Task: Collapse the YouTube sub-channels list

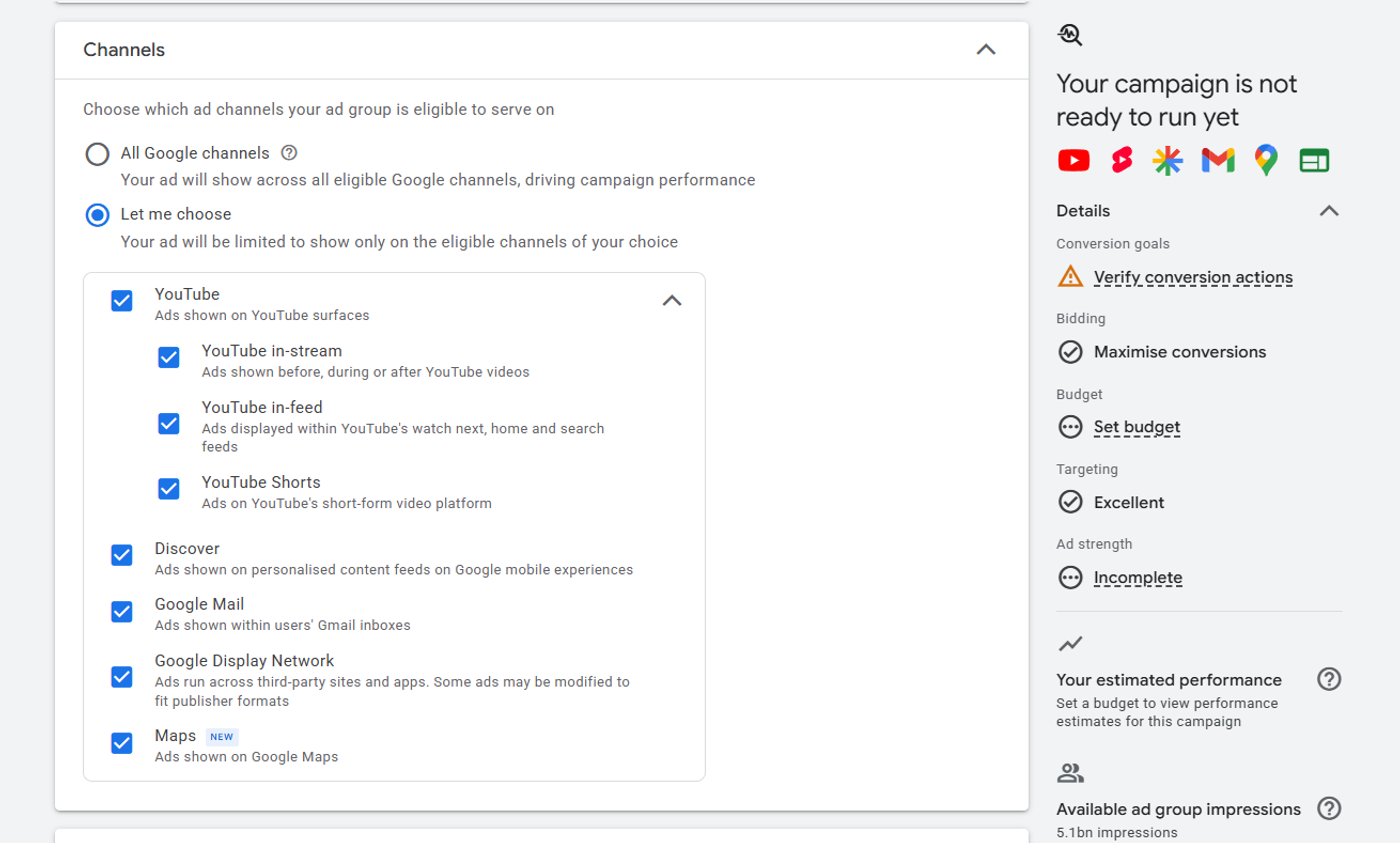Action: click(672, 300)
